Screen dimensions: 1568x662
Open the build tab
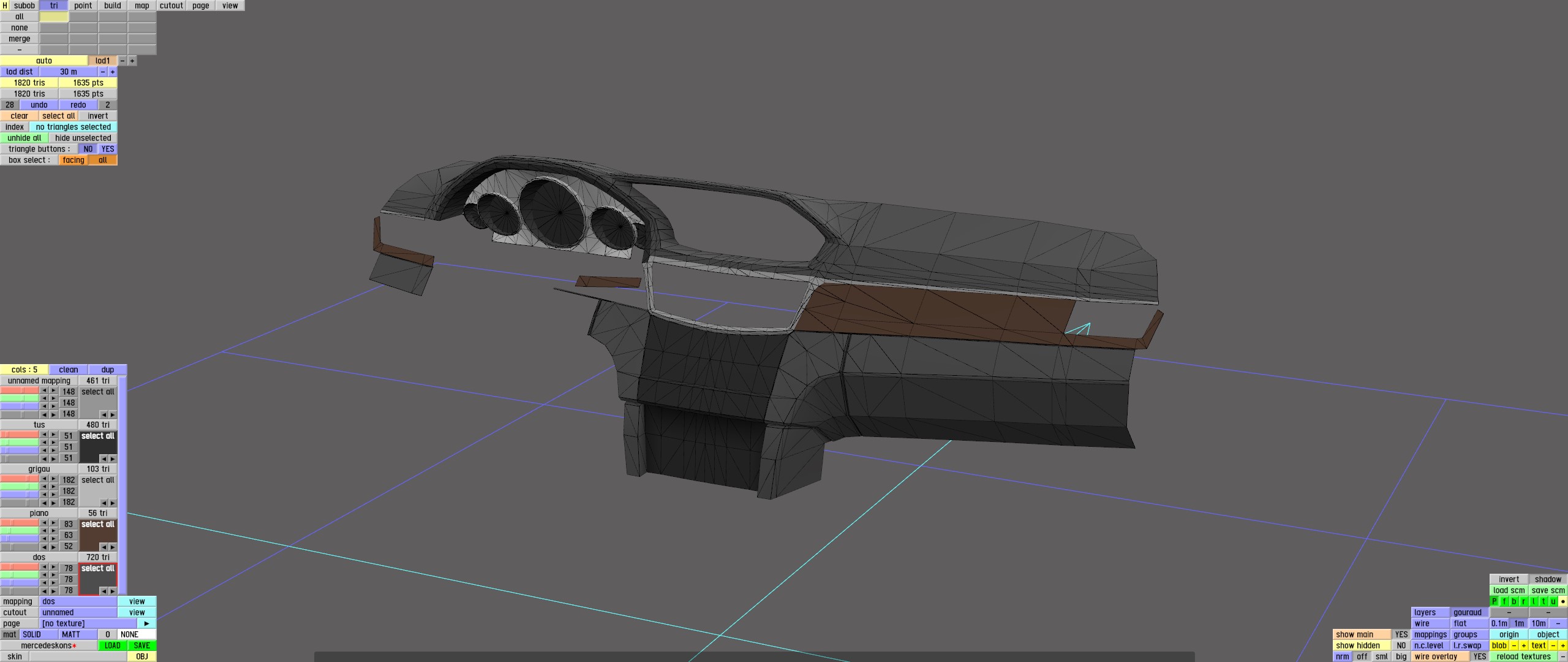coord(113,6)
